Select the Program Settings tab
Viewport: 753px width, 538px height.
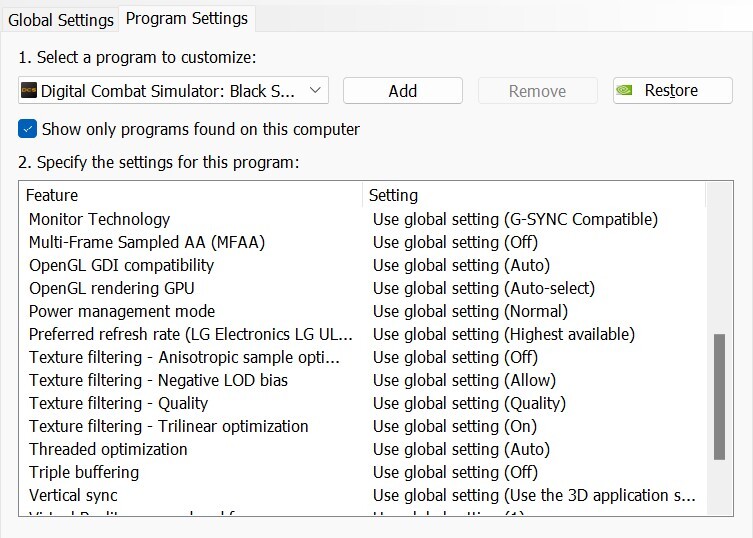[x=187, y=19]
